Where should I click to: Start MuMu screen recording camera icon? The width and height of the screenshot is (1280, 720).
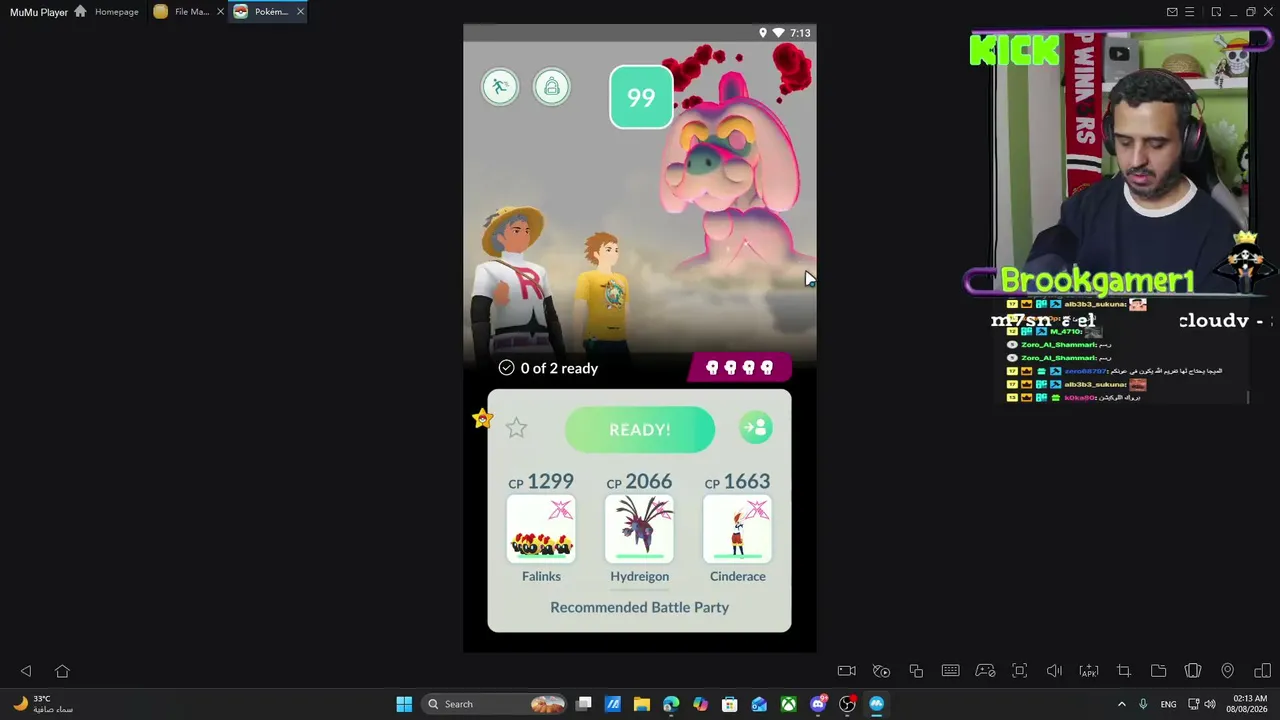pyautogui.click(x=846, y=671)
